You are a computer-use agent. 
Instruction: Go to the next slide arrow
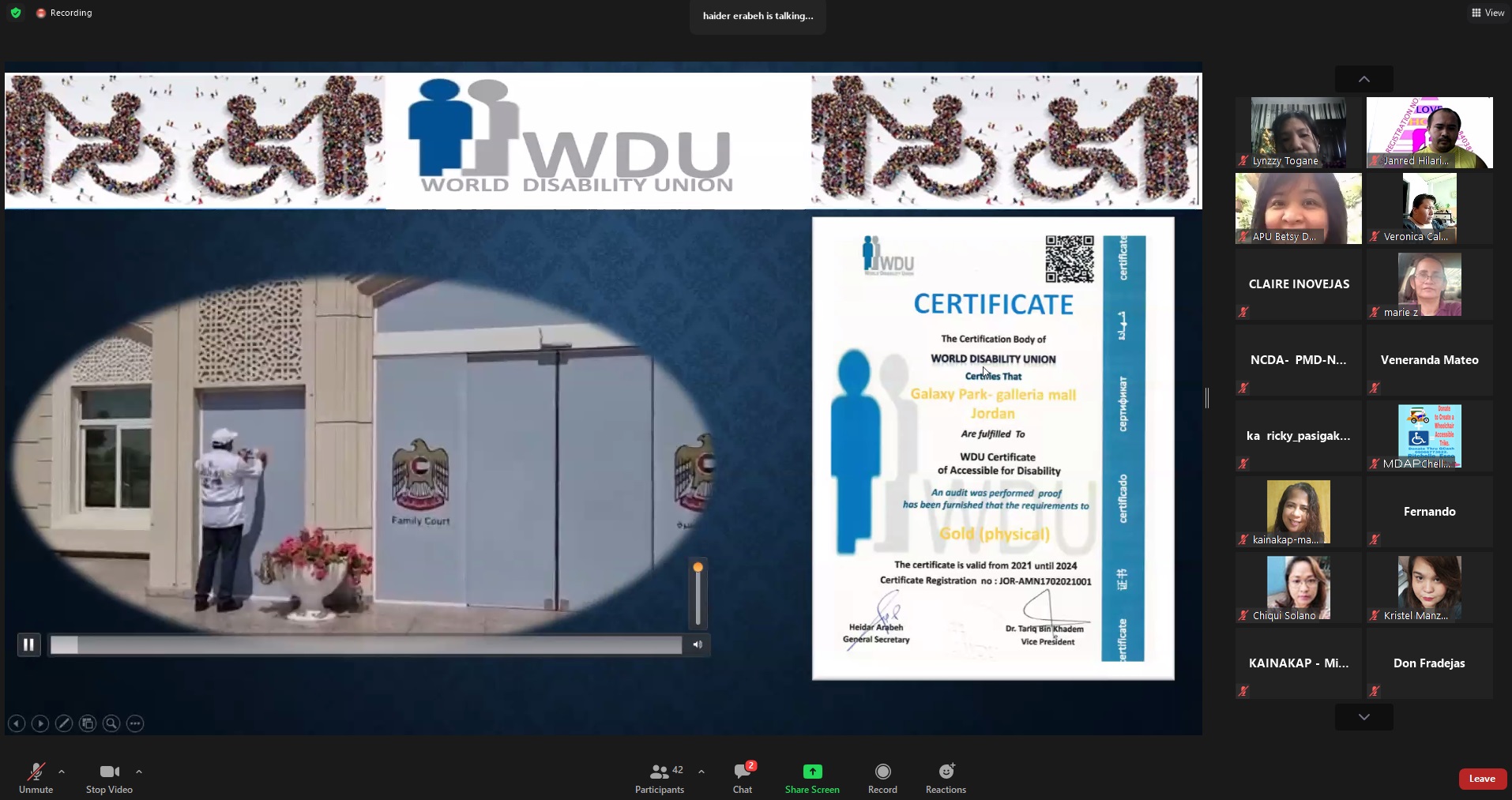40,723
